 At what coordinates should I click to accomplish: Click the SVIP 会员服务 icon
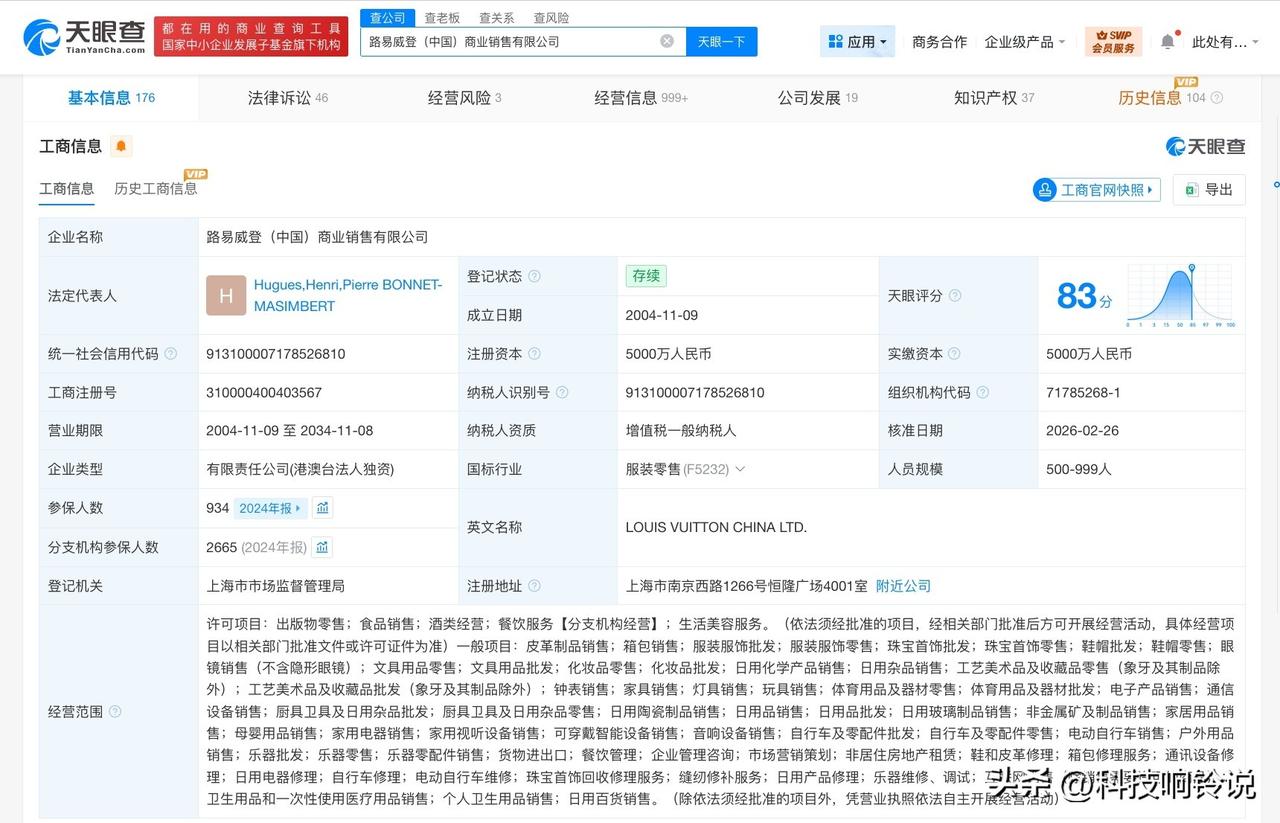(1113, 41)
